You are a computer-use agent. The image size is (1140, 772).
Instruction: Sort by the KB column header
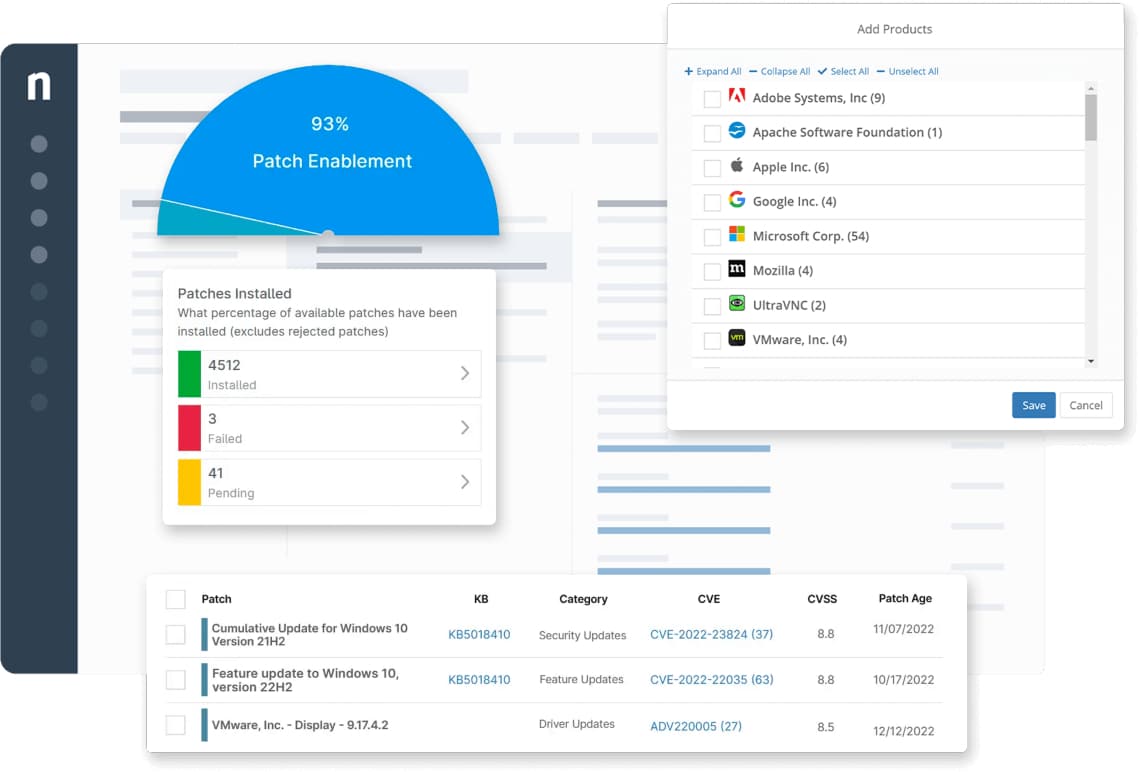pyautogui.click(x=481, y=599)
